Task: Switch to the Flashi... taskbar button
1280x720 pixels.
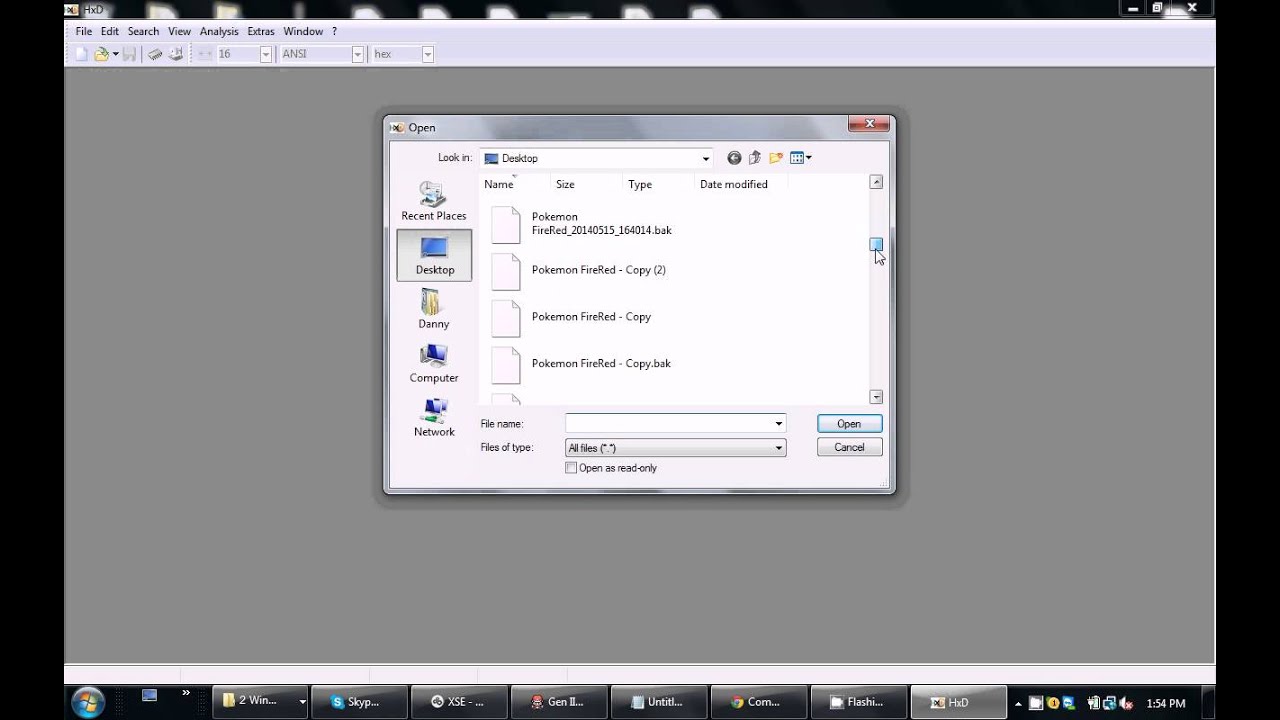Action: [x=858, y=702]
